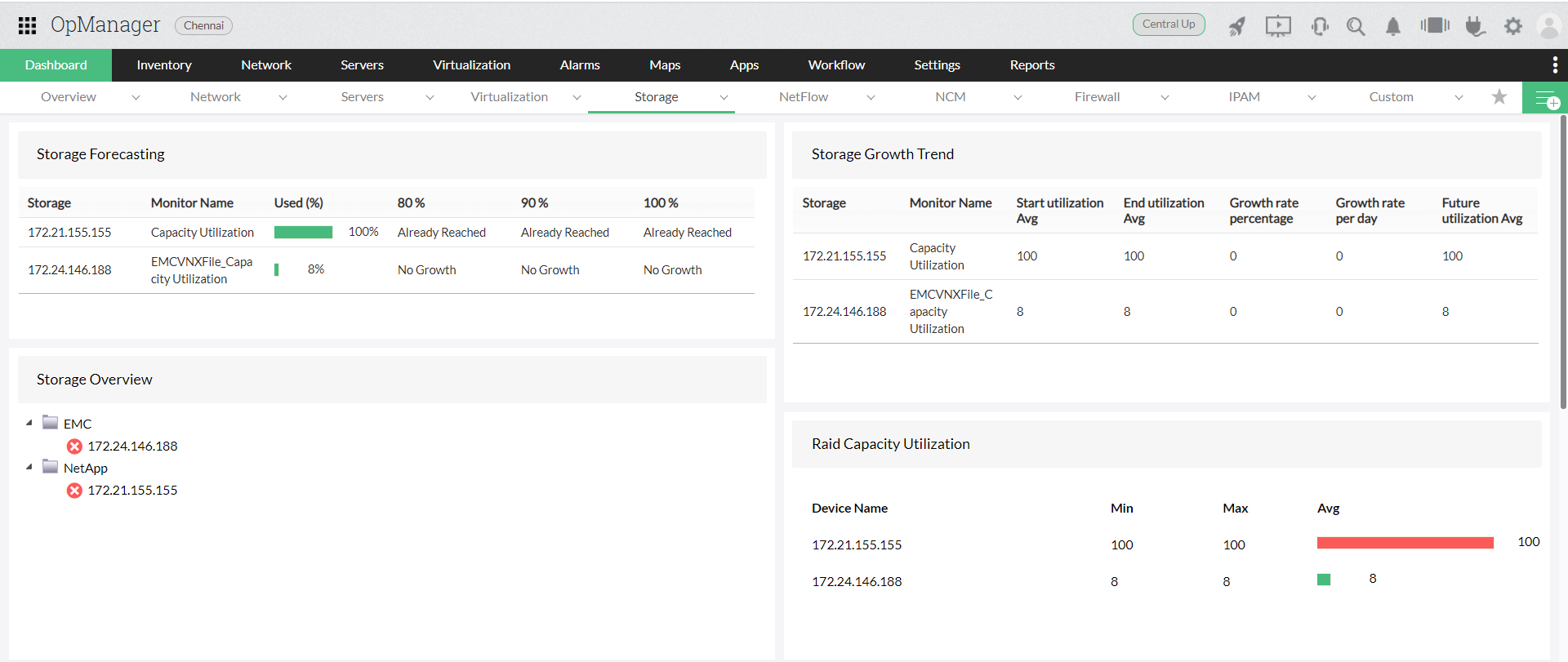
Task: Click the headset support icon
Action: 1320,26
